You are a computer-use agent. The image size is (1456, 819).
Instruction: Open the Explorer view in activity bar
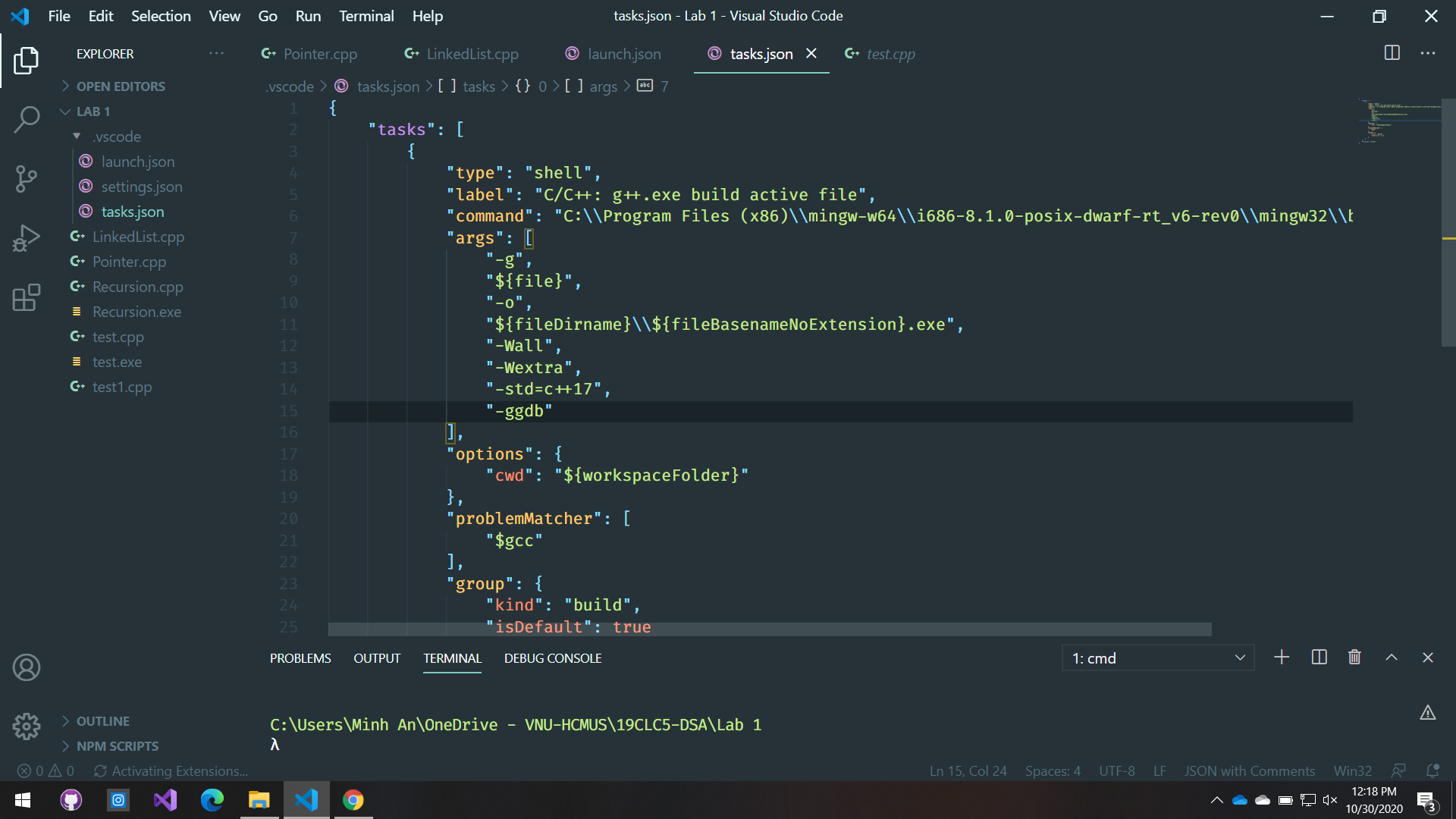27,61
